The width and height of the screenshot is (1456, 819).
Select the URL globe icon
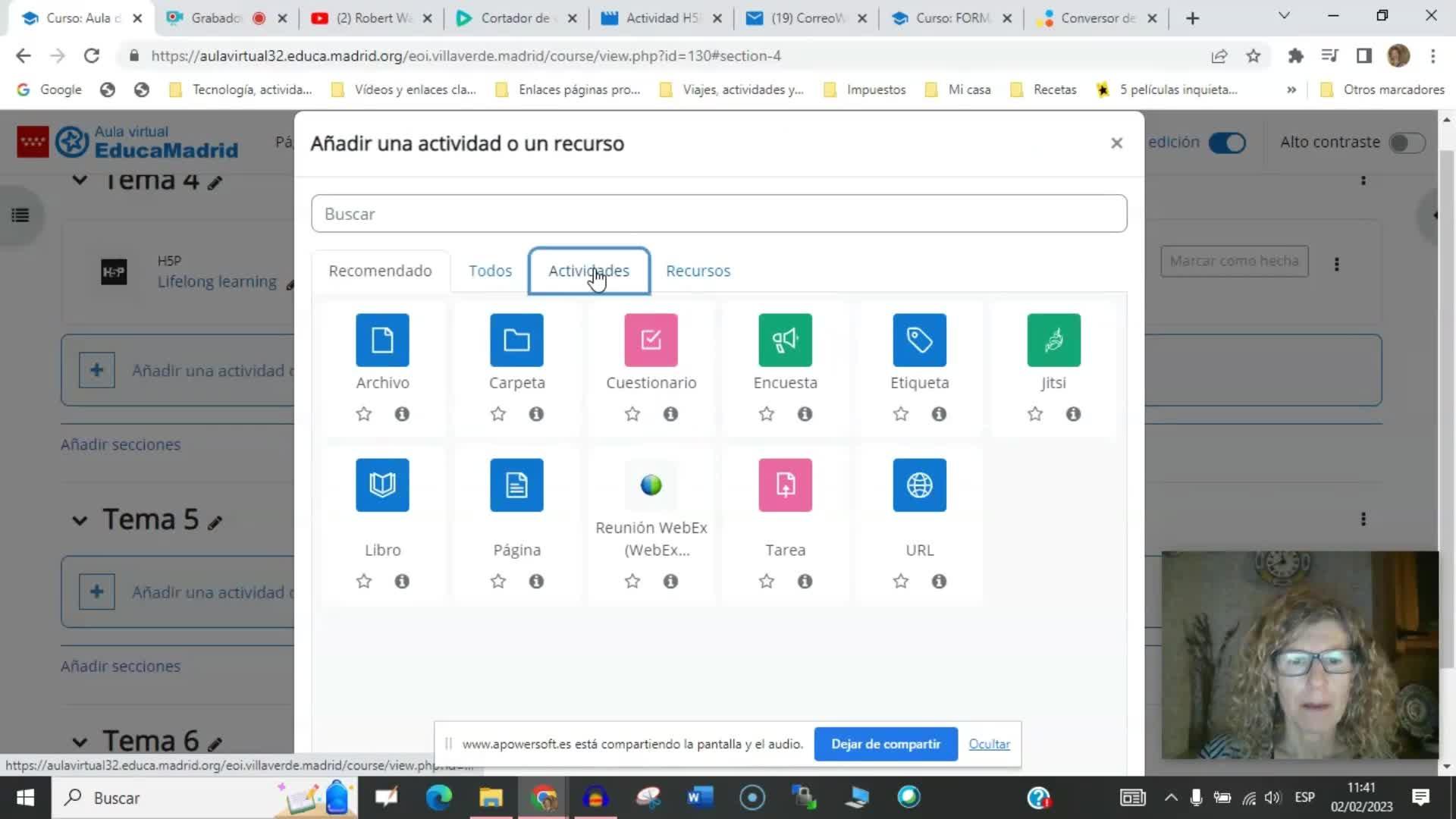pyautogui.click(x=919, y=485)
